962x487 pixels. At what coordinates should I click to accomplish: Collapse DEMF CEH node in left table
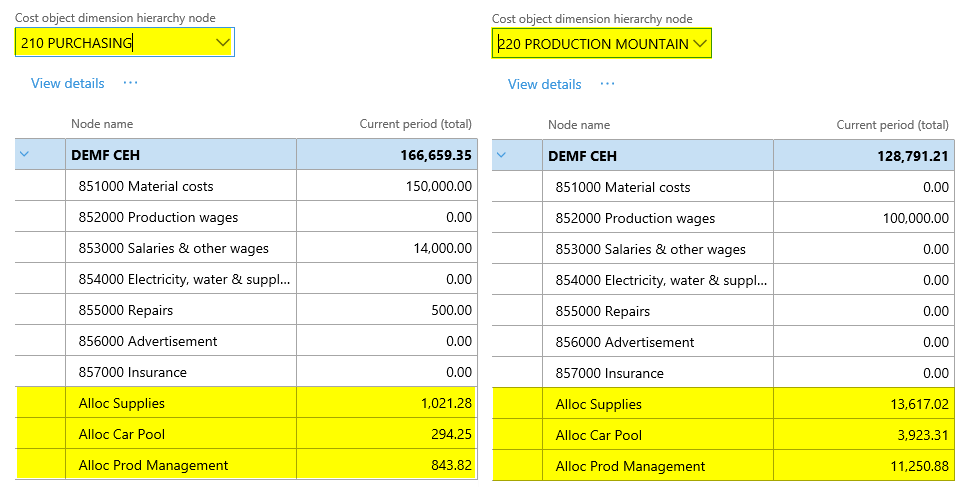click(x=26, y=155)
